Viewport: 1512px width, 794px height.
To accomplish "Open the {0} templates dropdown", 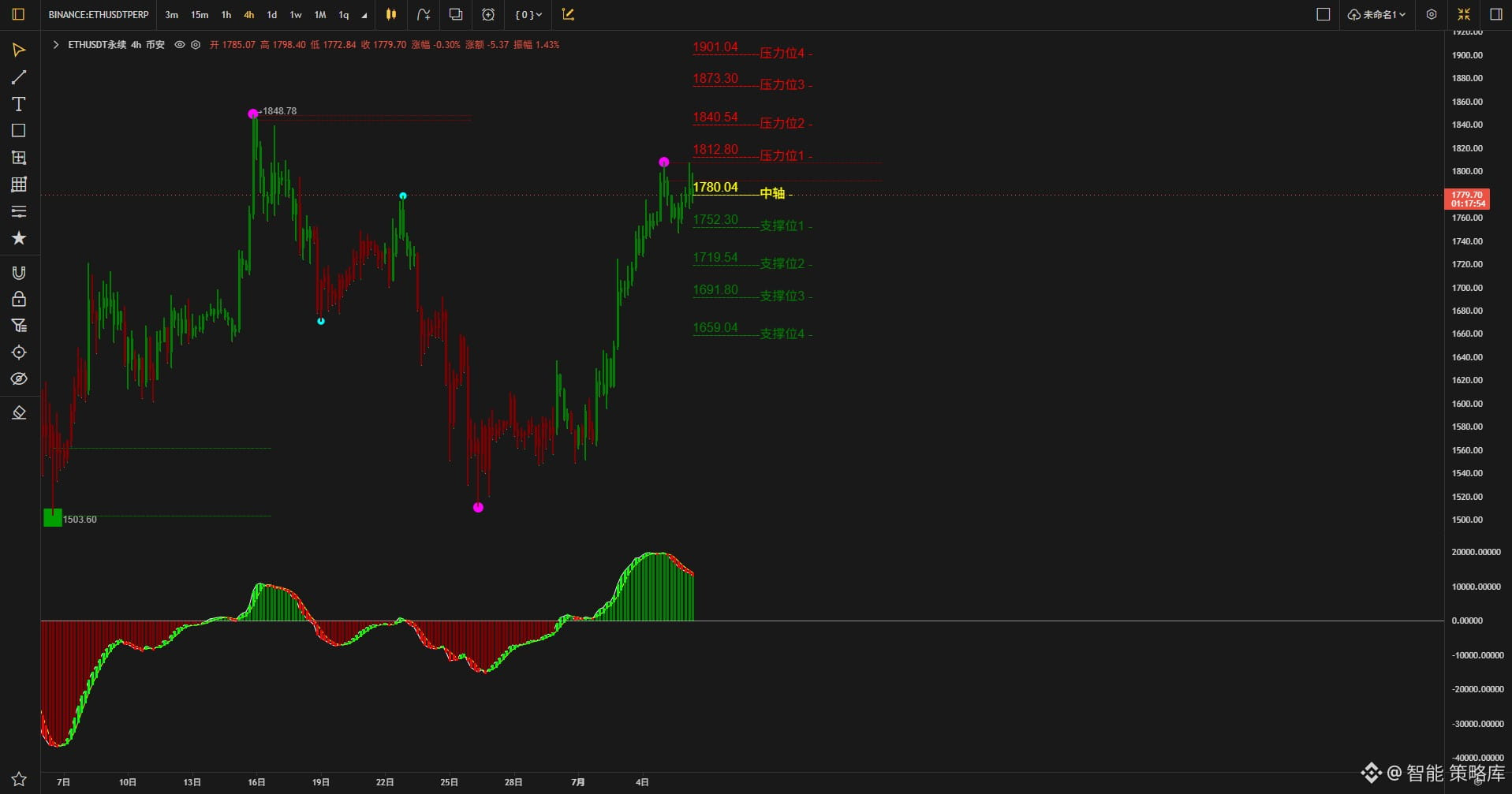I will 528,15.
